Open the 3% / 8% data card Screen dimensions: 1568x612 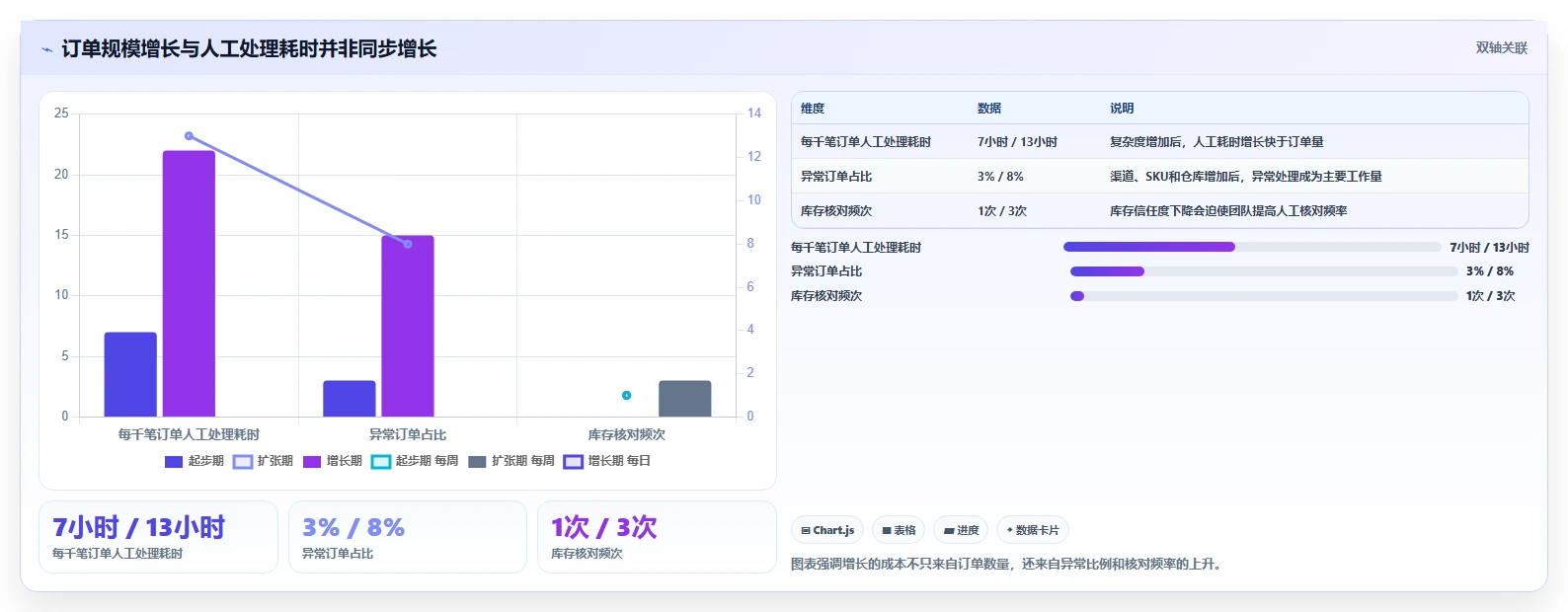[407, 537]
